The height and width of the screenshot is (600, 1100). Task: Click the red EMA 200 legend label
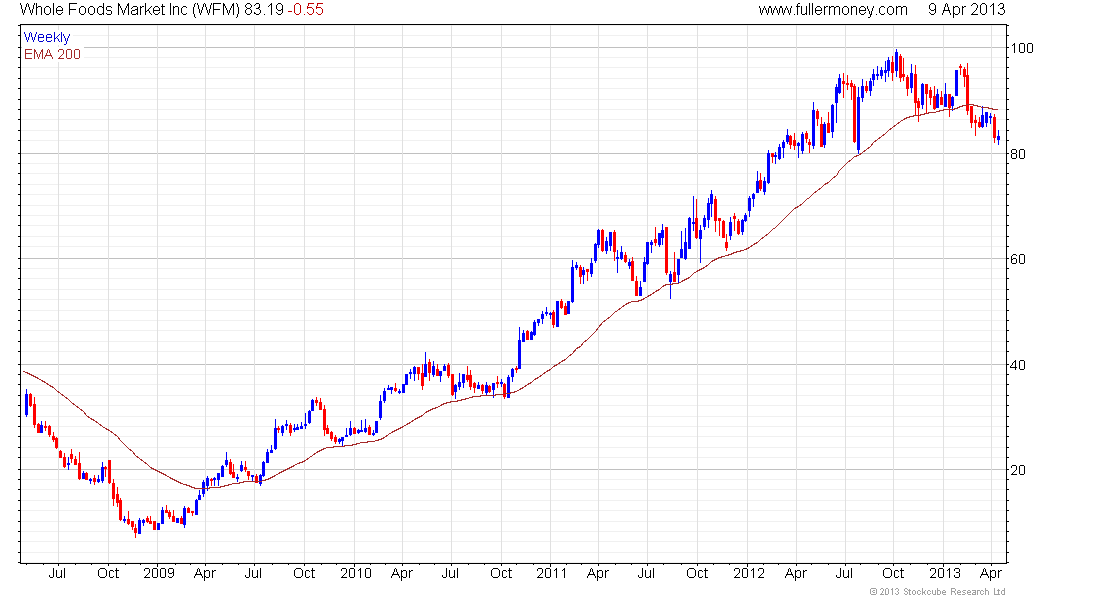pyautogui.click(x=52, y=54)
